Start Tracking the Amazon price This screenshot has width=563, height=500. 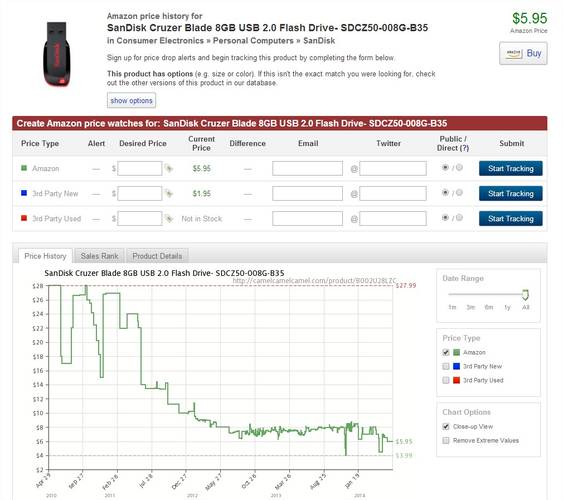[511, 168]
